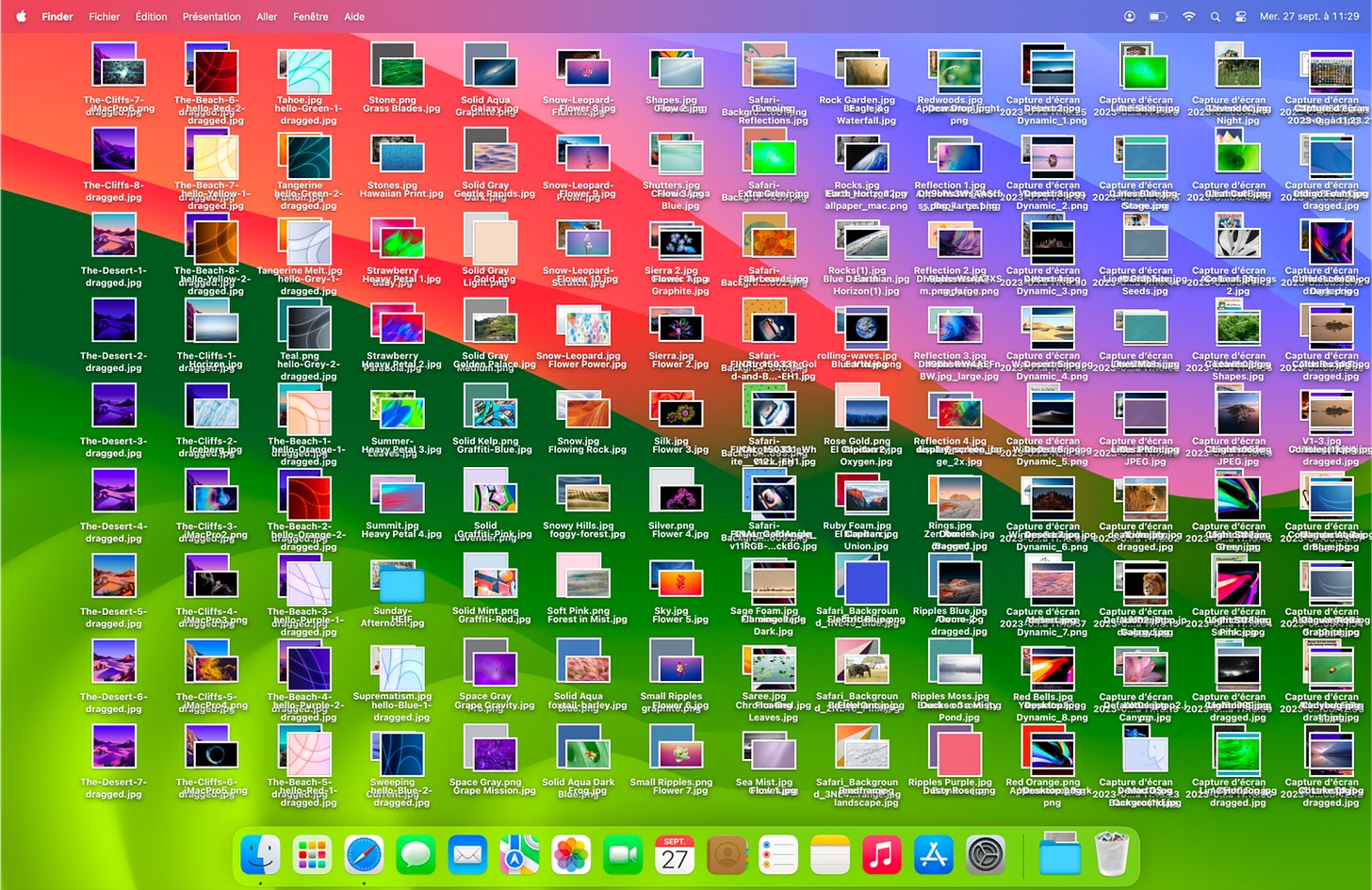
Task: Open the Finder menu
Action: [57, 16]
